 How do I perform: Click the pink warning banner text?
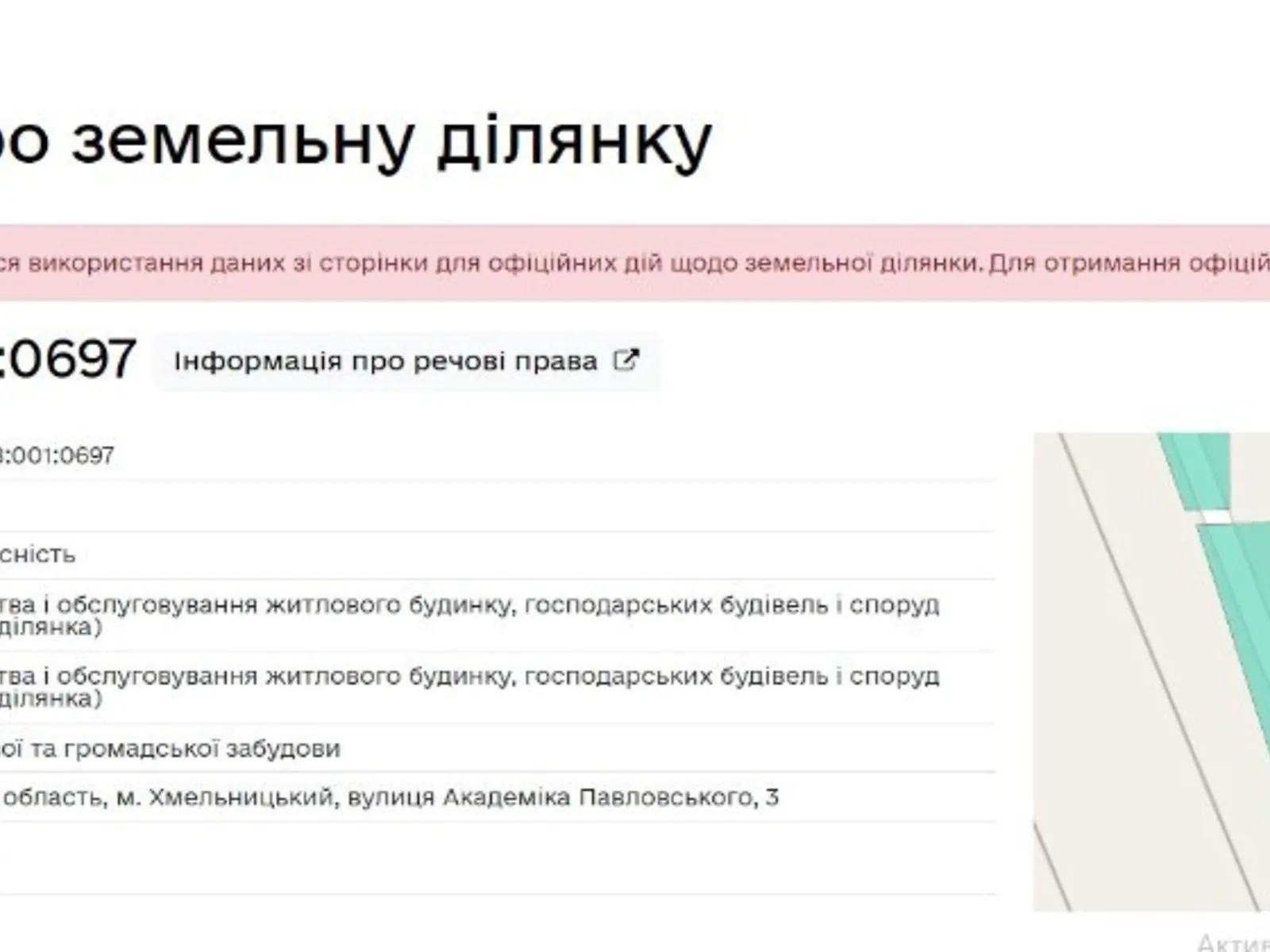click(x=635, y=263)
